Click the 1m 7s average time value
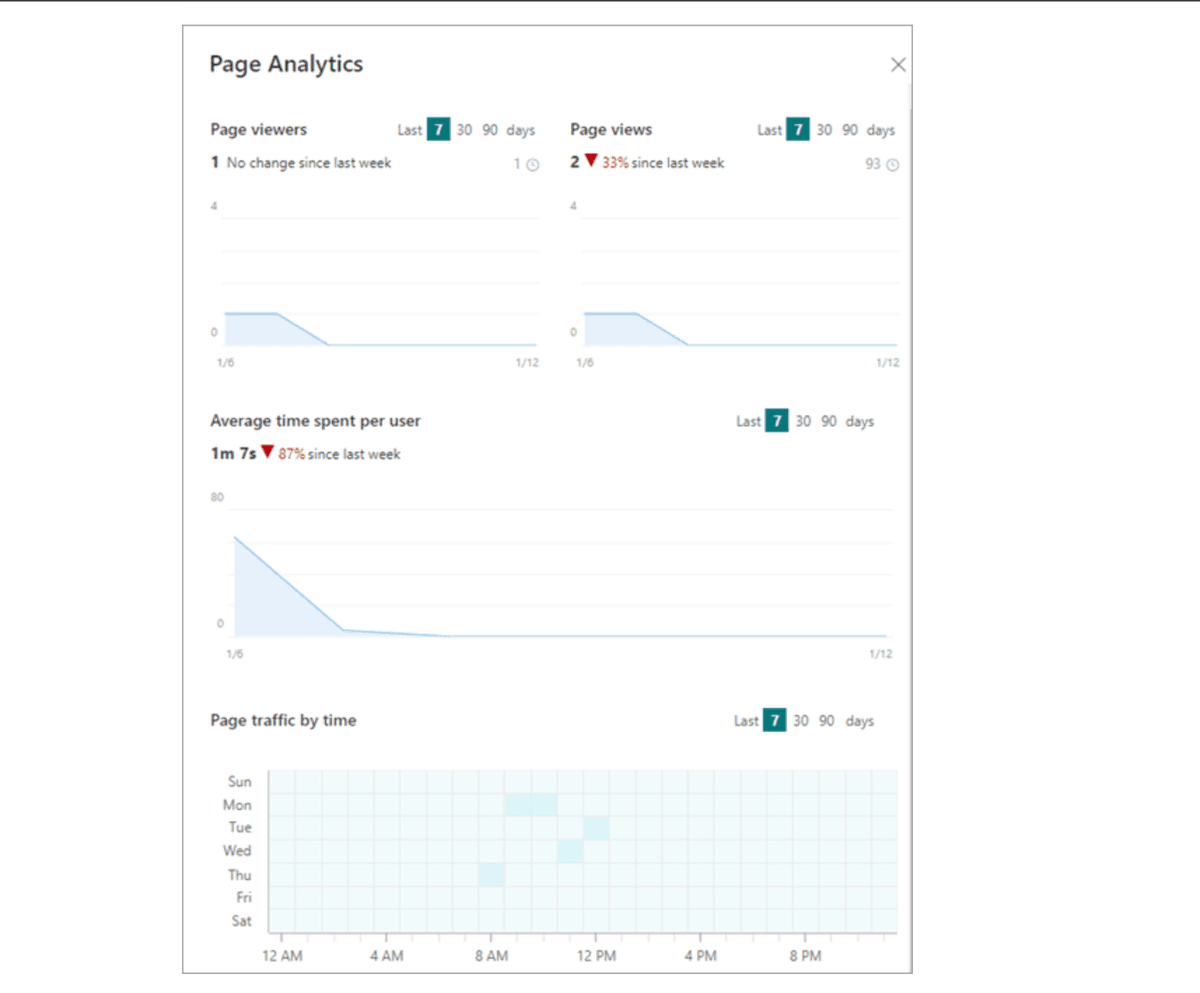1200x993 pixels. 233,453
